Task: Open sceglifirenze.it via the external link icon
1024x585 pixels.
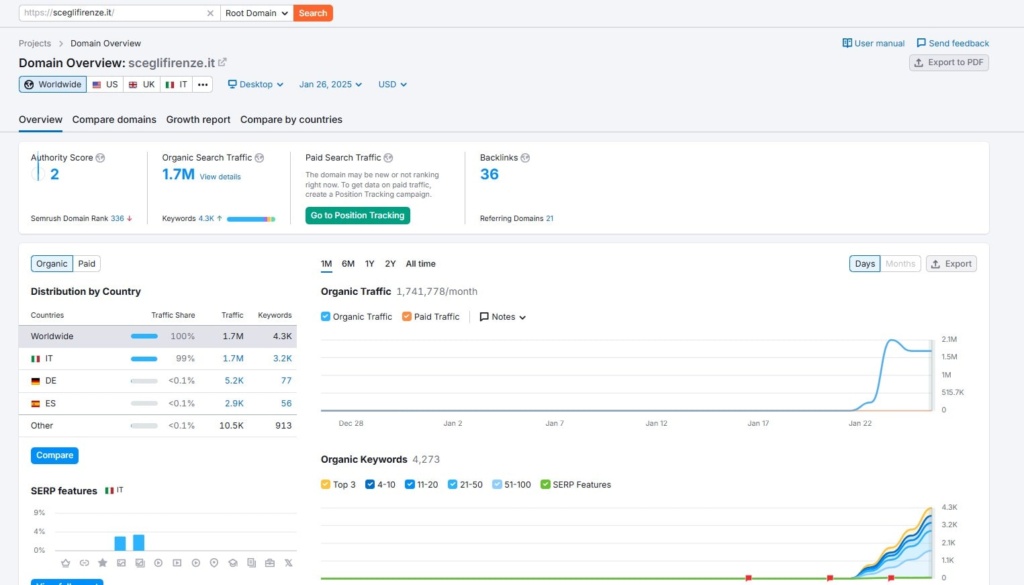Action: 223,62
